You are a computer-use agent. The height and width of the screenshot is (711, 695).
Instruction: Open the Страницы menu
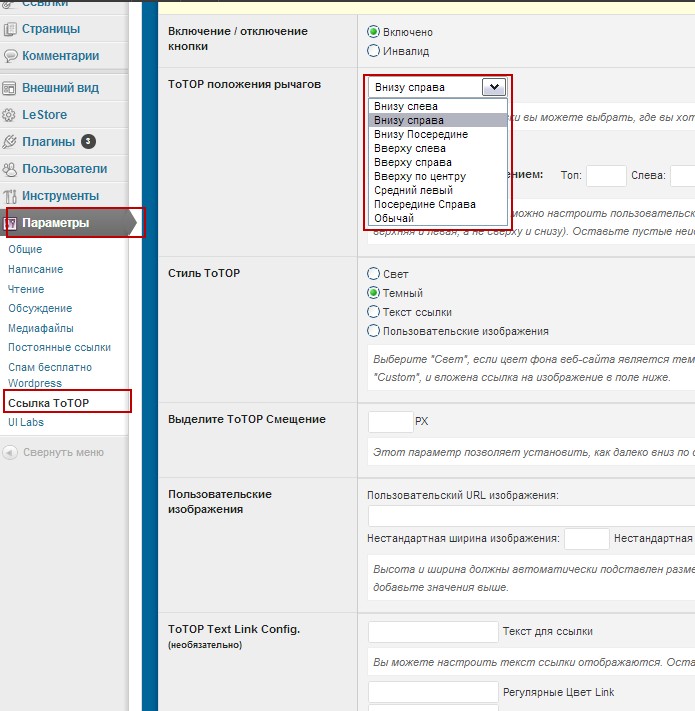(x=51, y=29)
